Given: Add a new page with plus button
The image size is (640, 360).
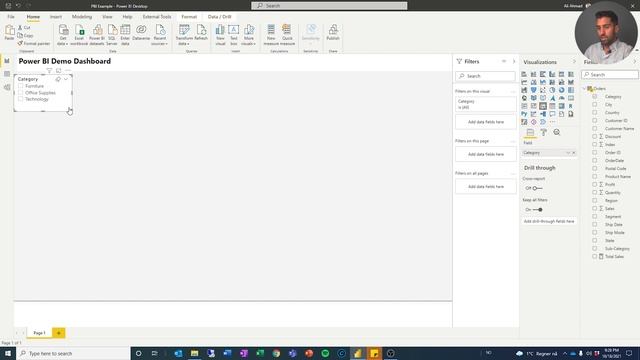Looking at the screenshot, I should click(59, 333).
